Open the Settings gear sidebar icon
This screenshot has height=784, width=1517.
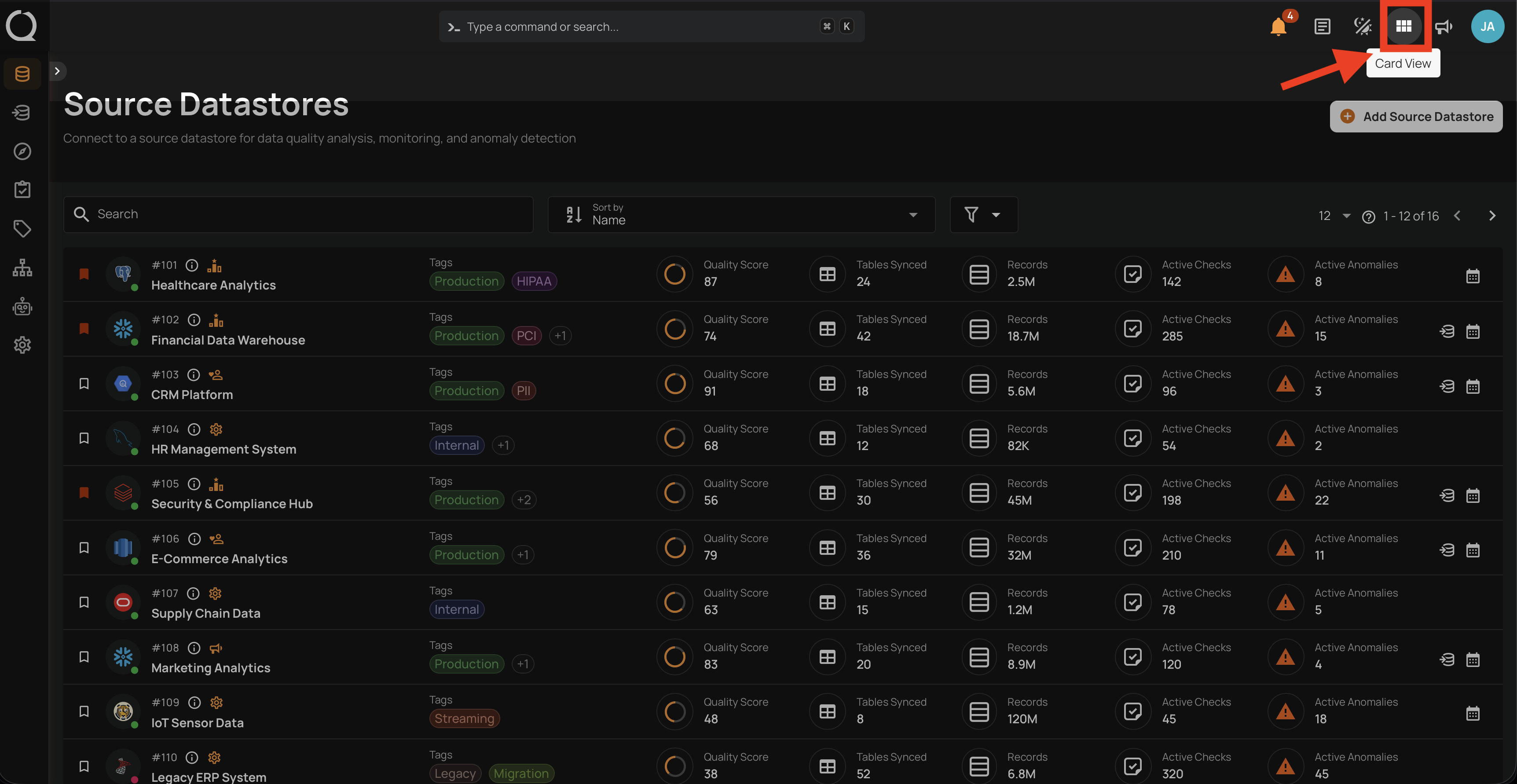point(22,345)
